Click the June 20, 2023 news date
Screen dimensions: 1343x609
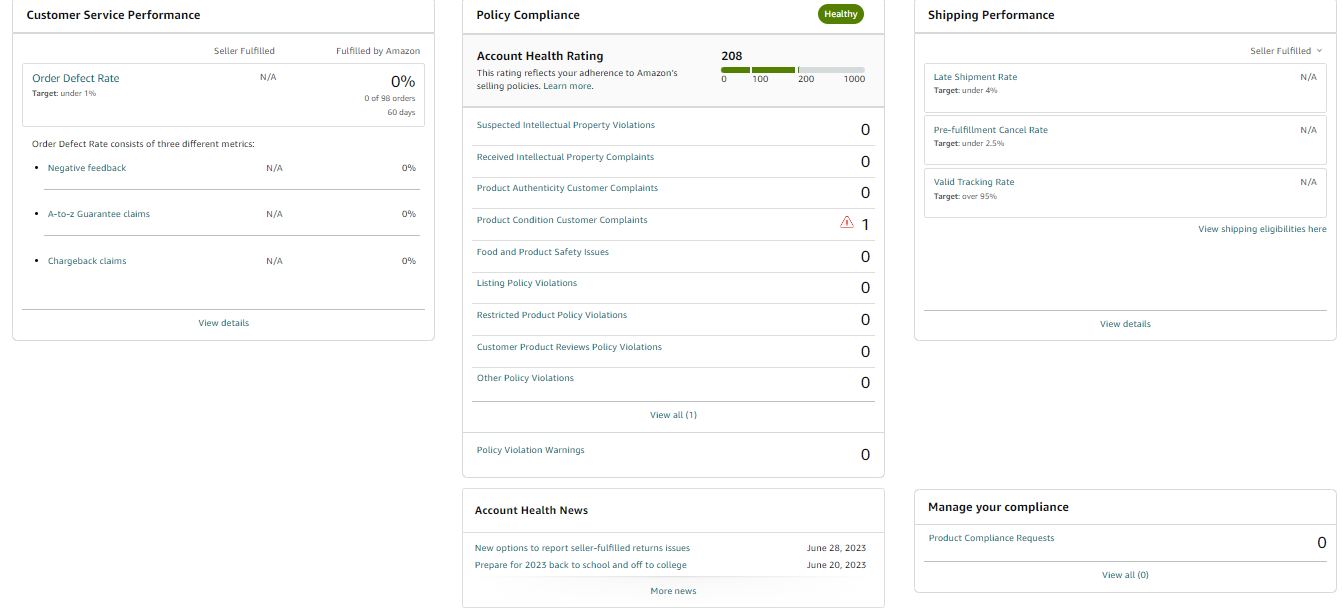[x=836, y=565]
